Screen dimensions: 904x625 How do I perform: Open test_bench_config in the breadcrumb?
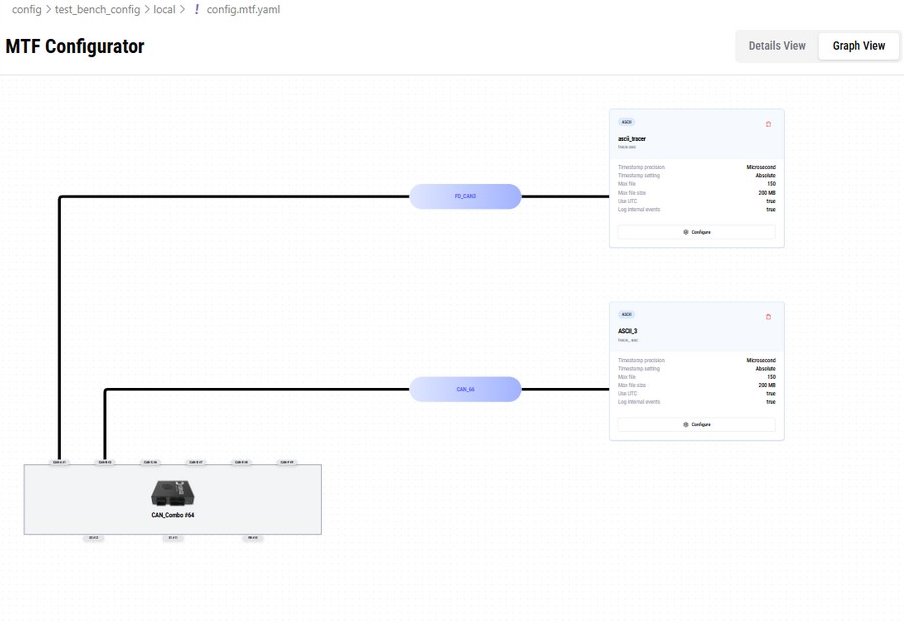pos(97,9)
